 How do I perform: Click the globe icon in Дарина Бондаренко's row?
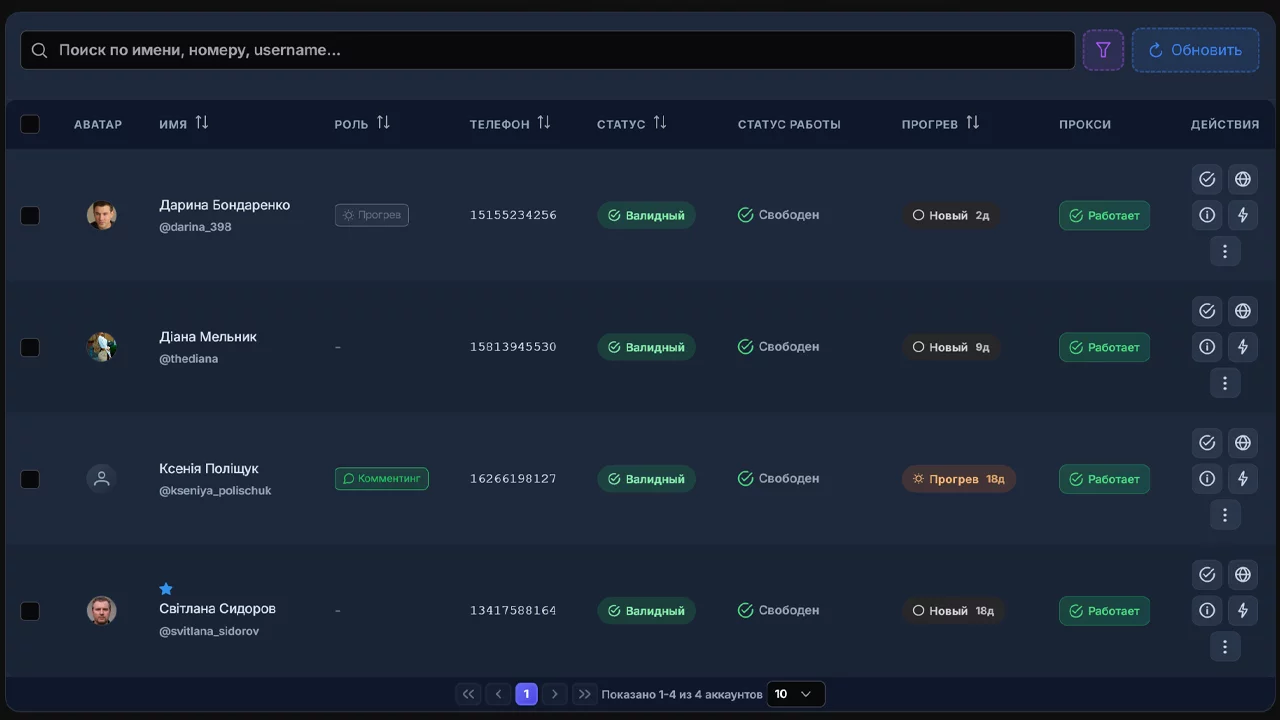(x=1242, y=179)
